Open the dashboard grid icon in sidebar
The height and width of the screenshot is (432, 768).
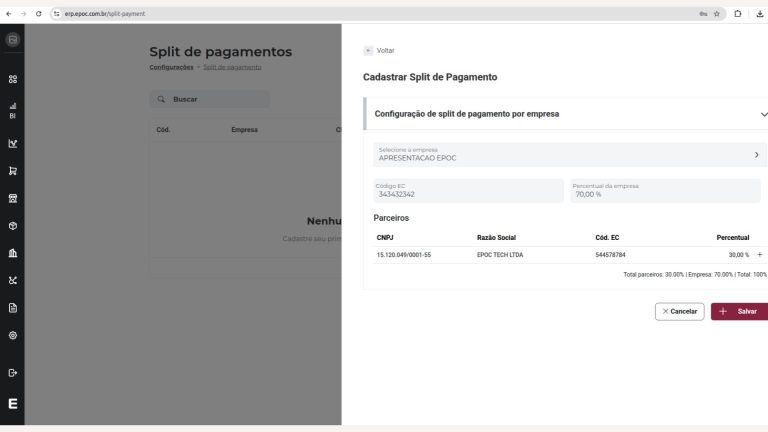(x=13, y=79)
